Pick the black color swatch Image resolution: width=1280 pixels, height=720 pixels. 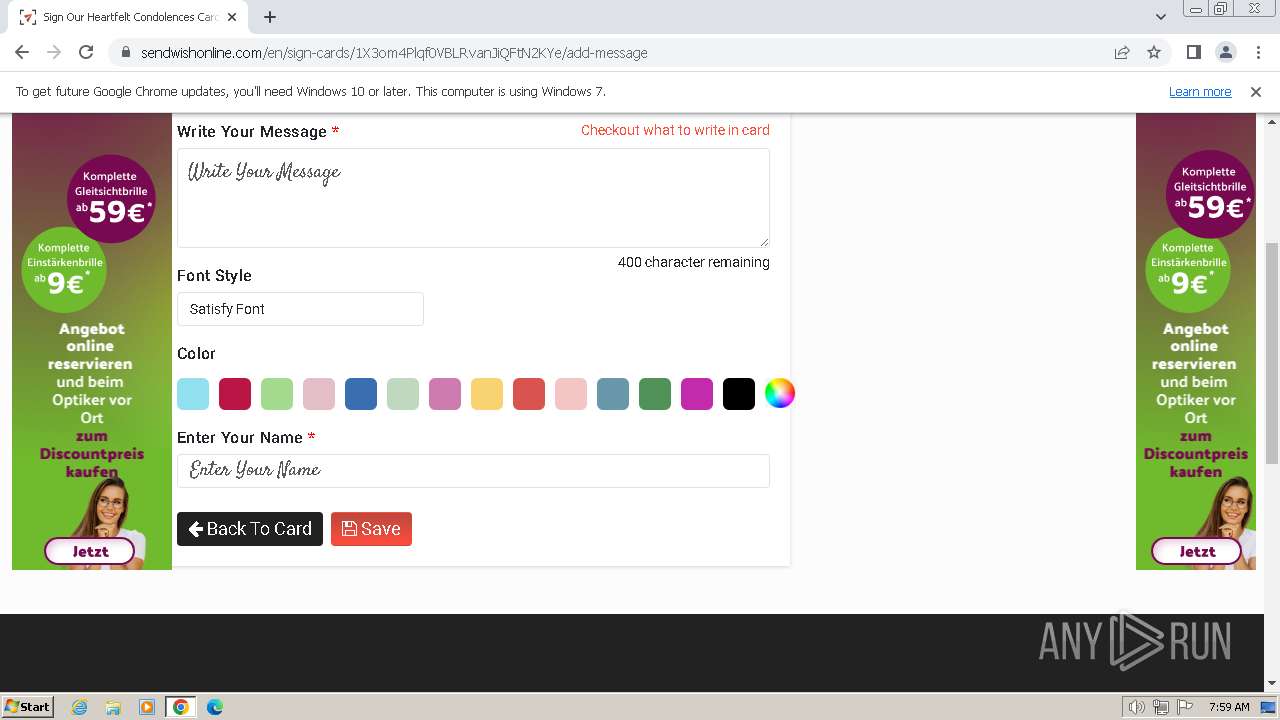[x=739, y=394]
